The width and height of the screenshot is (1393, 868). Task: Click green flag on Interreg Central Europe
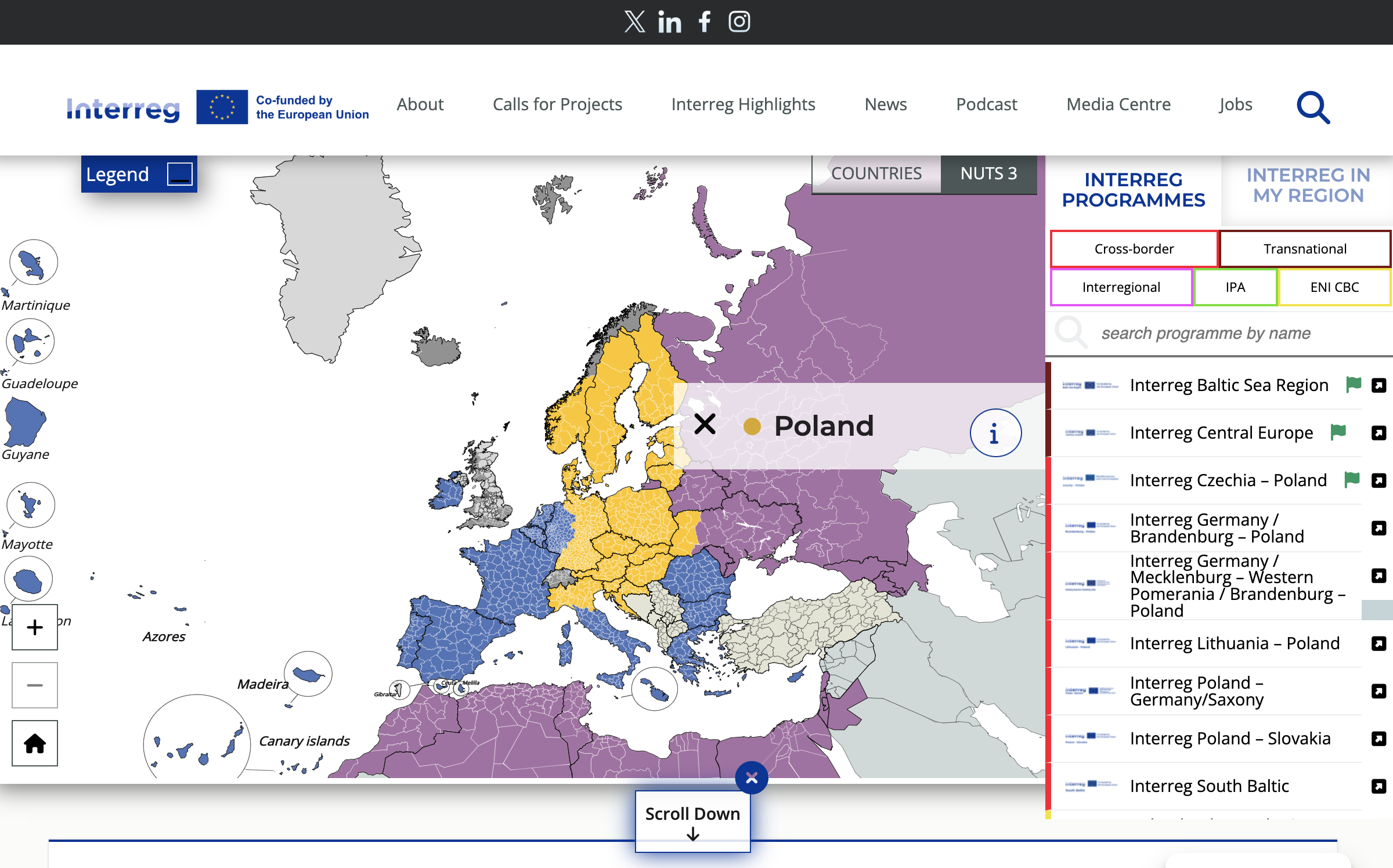point(1338,432)
